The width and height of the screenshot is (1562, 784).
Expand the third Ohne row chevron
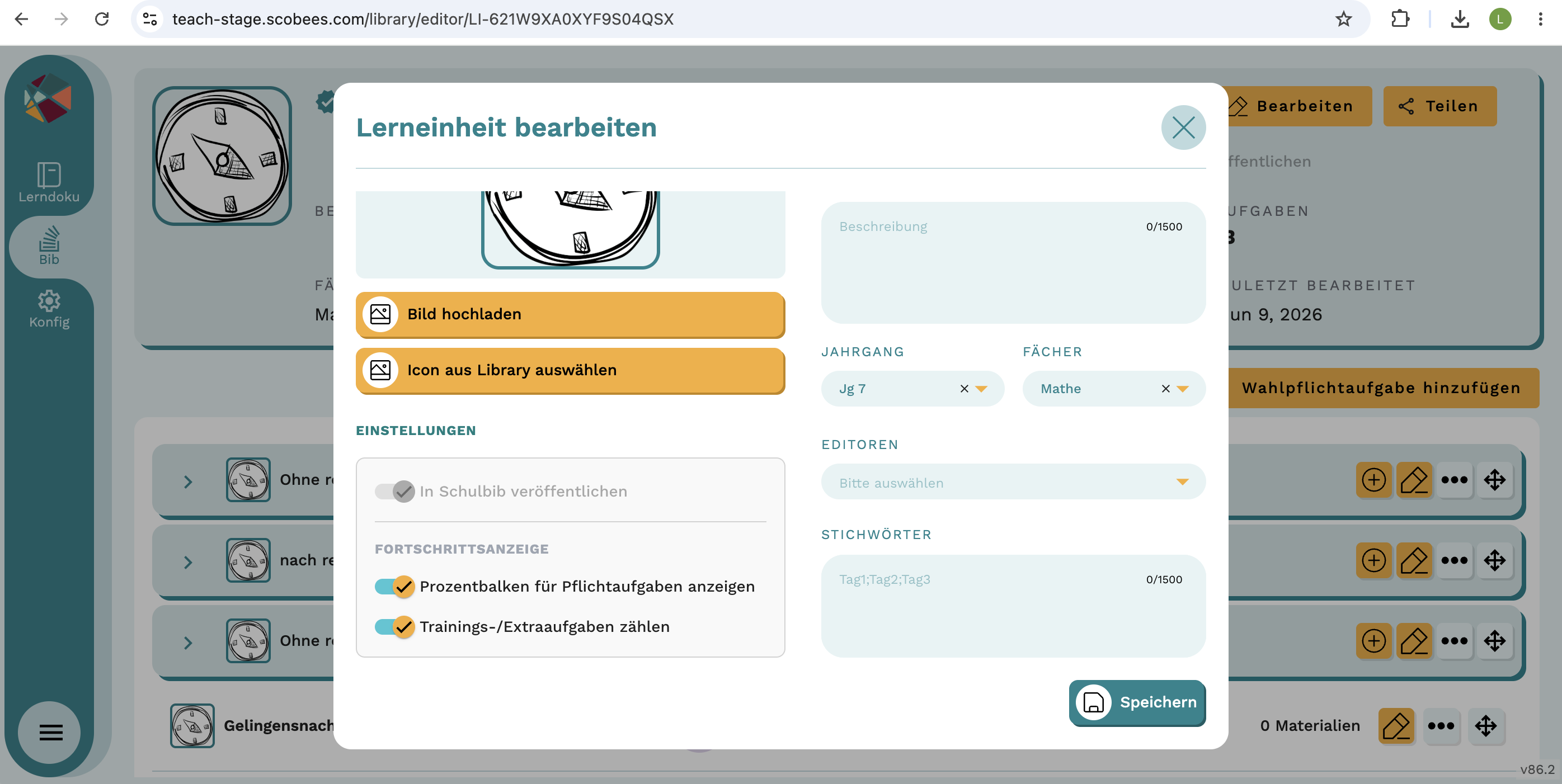[188, 643]
